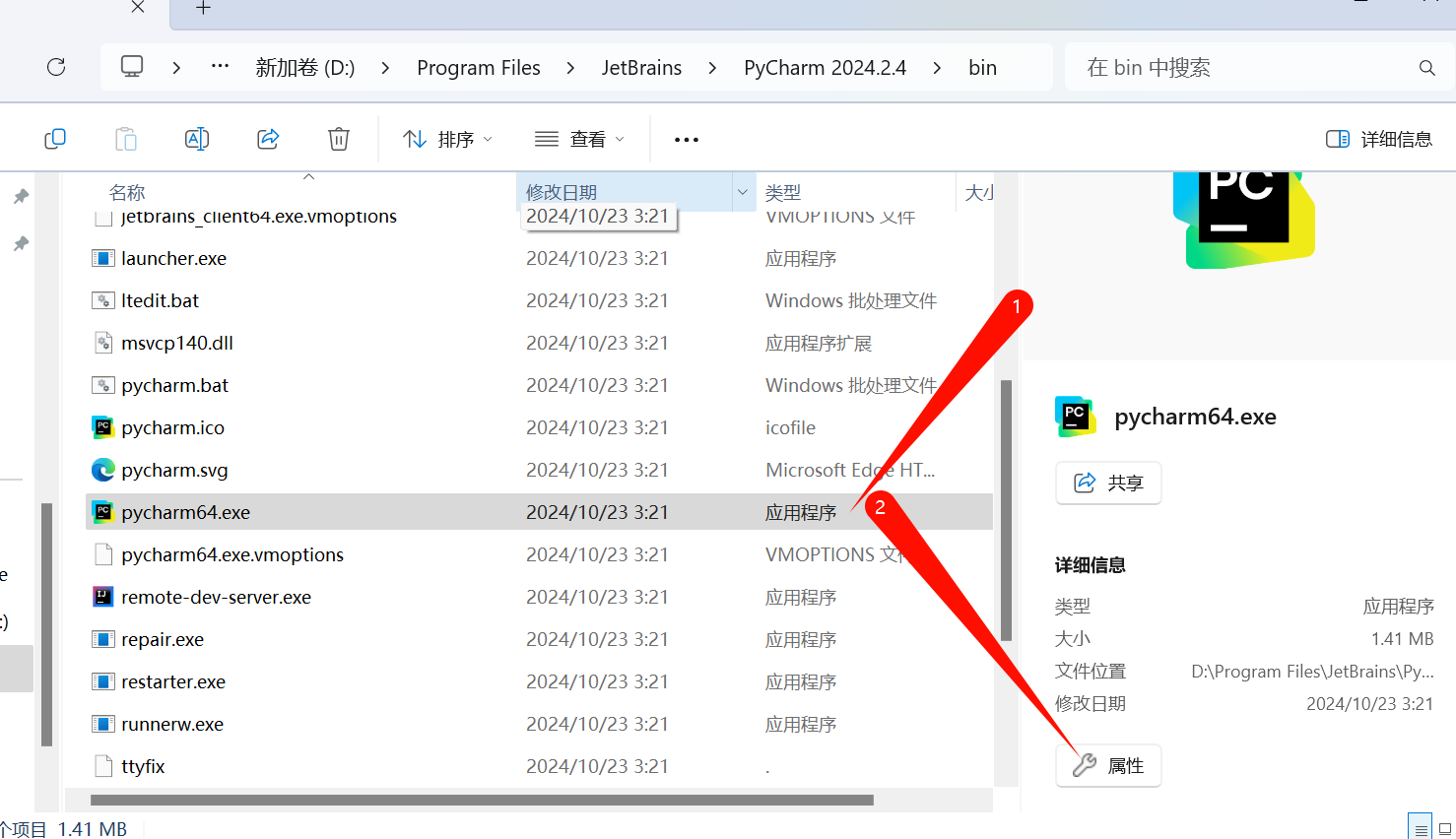This screenshot has height=839, width=1456.
Task: Switch to details list view icon
Action: [1420, 827]
